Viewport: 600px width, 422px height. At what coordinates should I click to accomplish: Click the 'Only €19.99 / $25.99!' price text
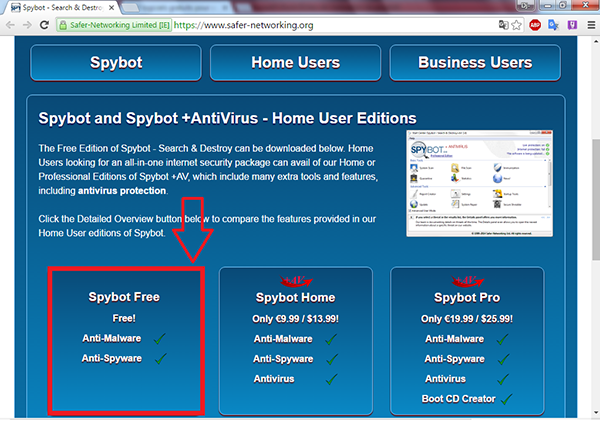pos(467,319)
